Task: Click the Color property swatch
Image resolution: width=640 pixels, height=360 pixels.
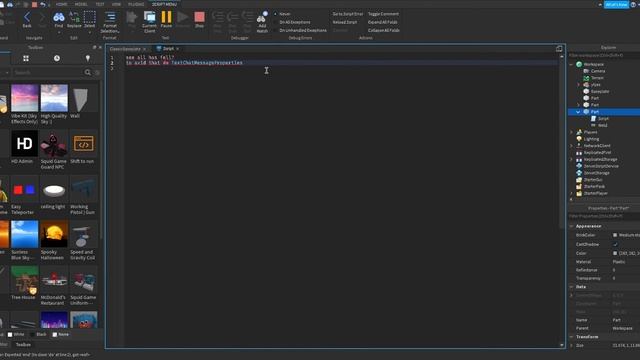Action: pyautogui.click(x=615, y=253)
